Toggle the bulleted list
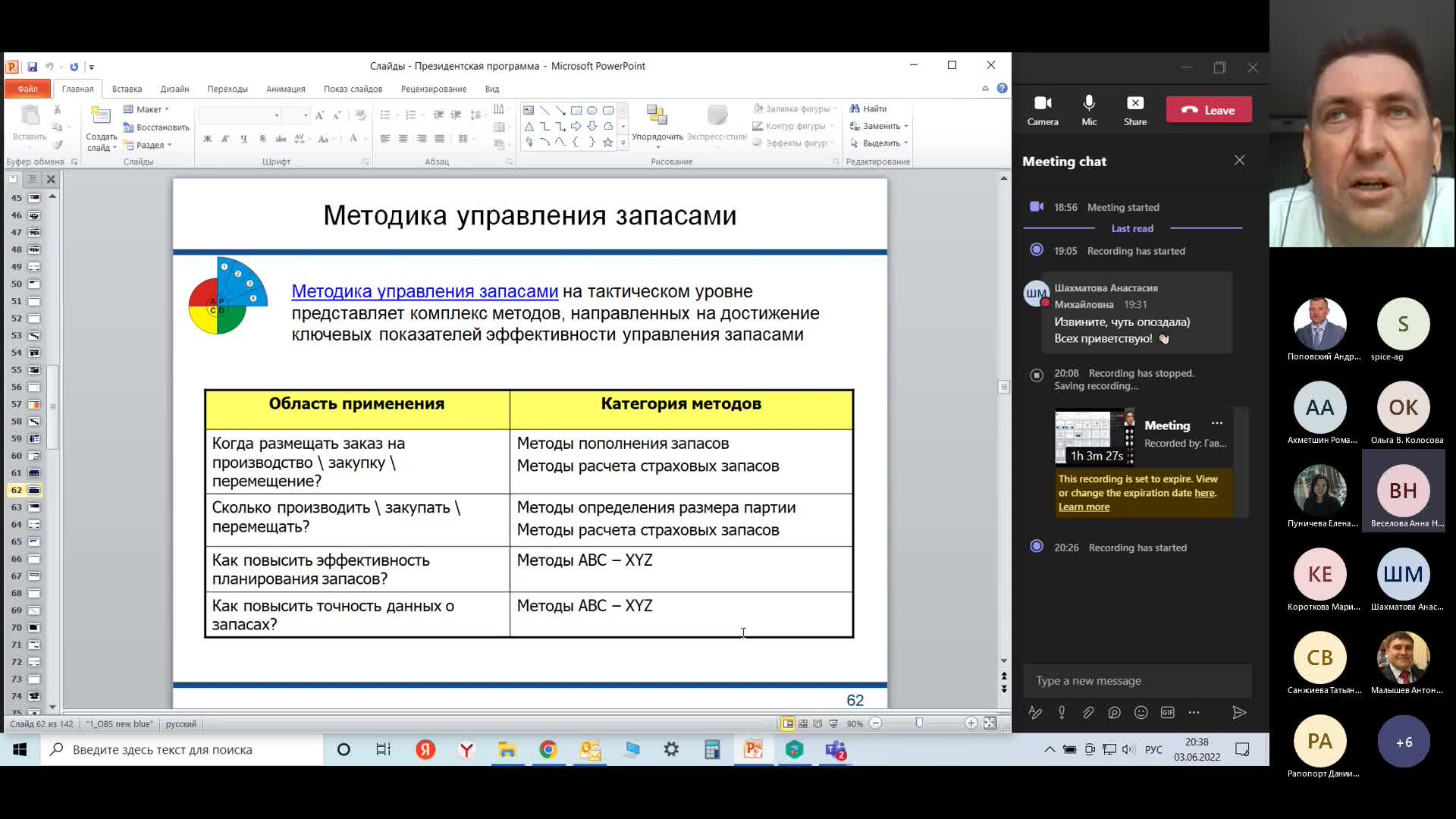This screenshot has width=1456, height=819. click(385, 115)
